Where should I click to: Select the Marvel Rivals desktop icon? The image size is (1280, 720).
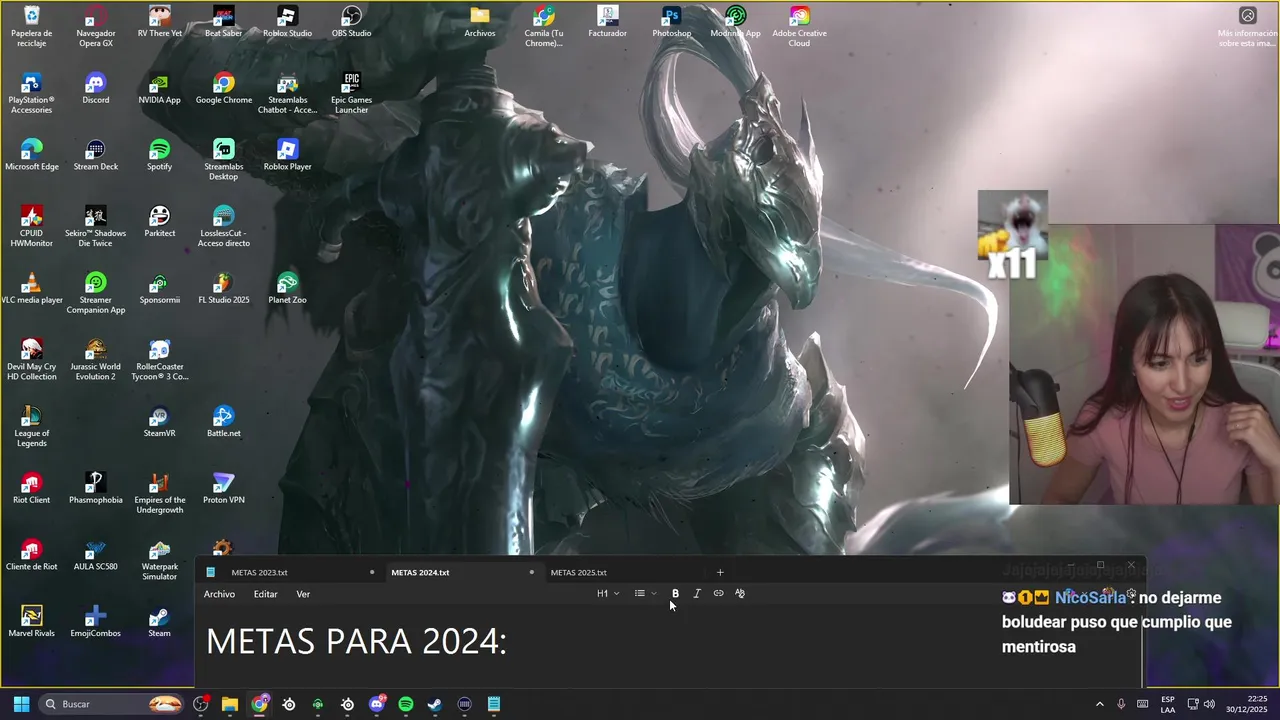(31, 623)
